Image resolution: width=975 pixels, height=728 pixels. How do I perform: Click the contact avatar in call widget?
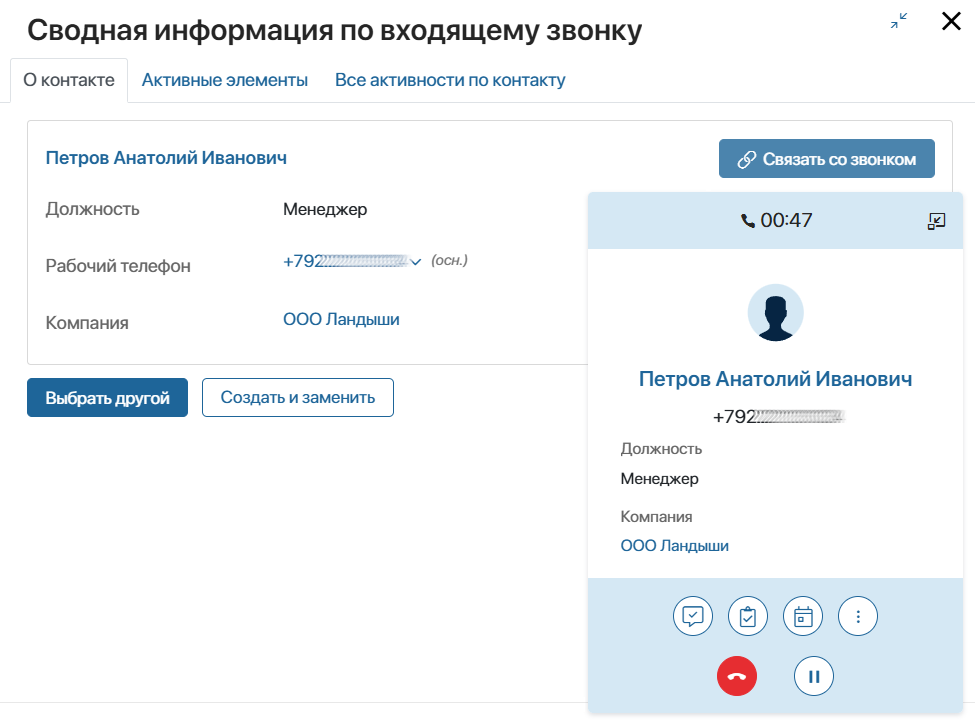point(775,313)
